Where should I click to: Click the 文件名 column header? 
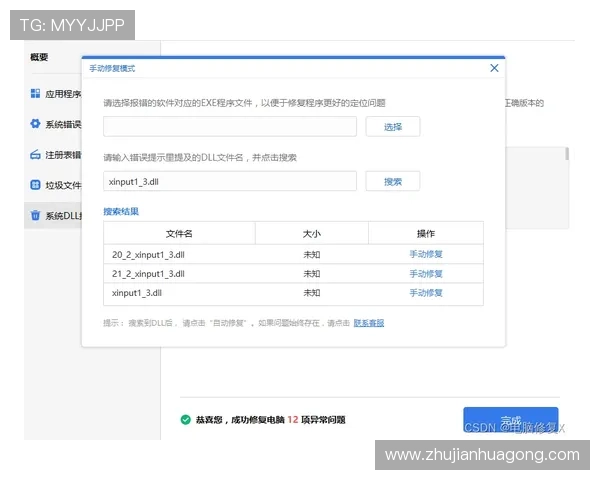click(x=179, y=233)
